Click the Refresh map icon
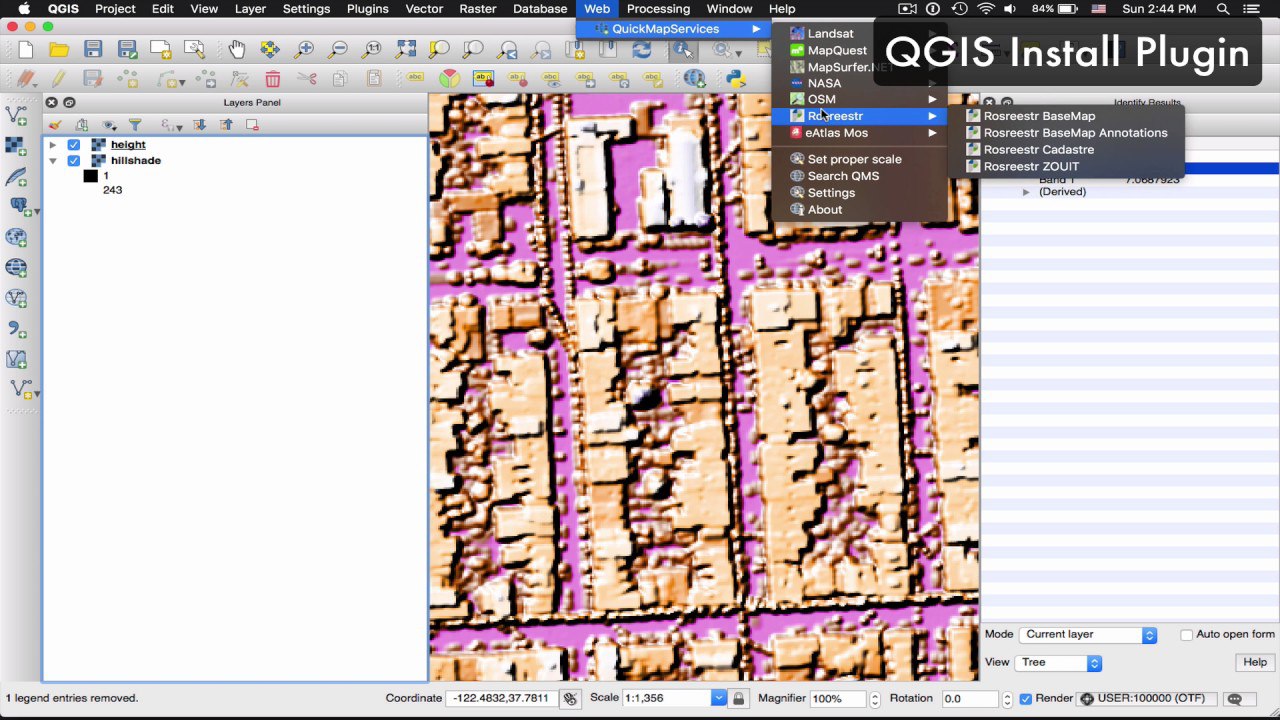The image size is (1280, 720). 642,49
